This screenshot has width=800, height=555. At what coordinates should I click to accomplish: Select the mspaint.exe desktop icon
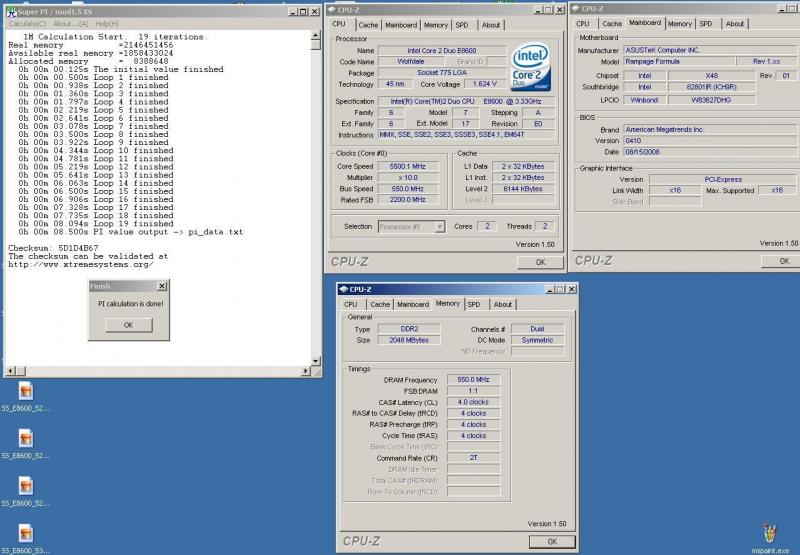770,539
